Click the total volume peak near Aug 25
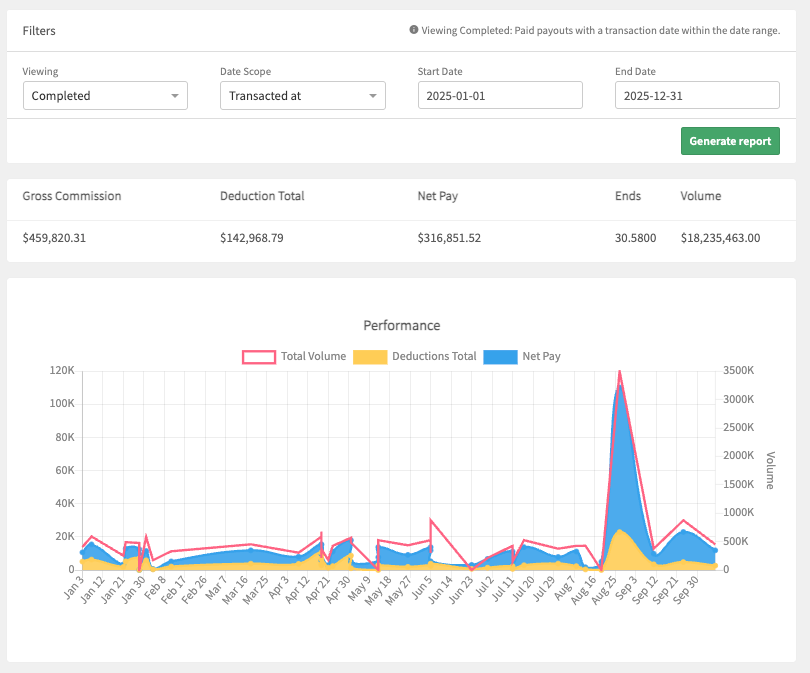 pos(619,371)
